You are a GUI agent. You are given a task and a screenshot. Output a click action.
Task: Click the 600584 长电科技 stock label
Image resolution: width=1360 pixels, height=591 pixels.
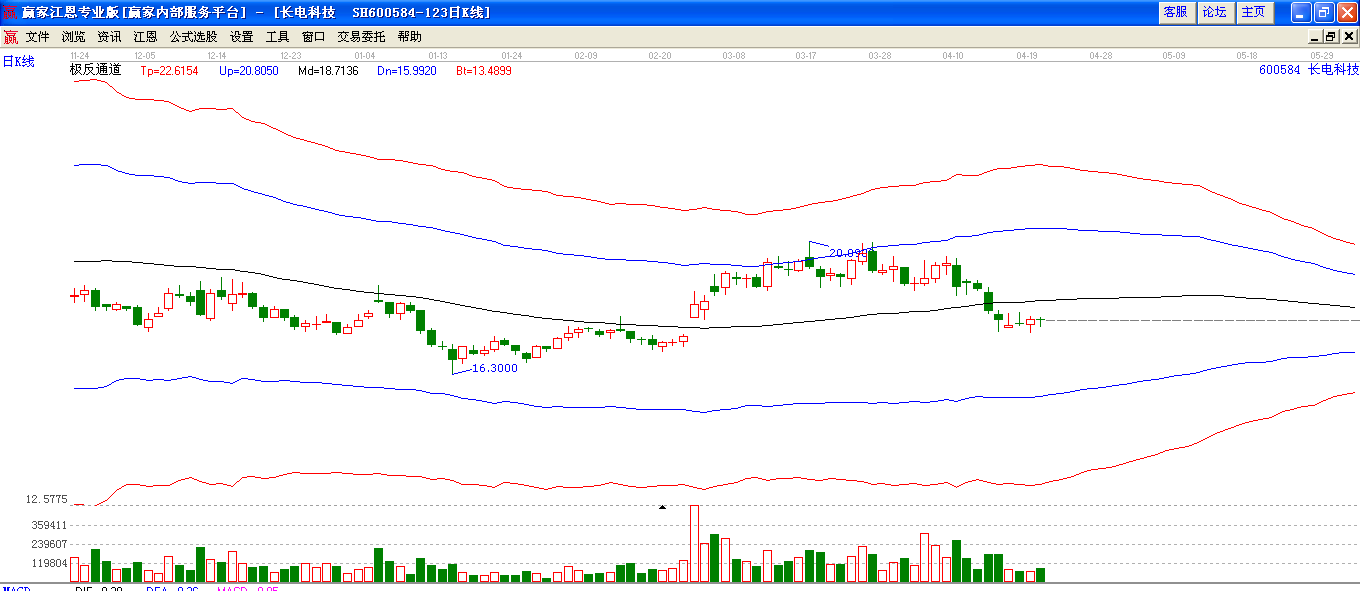click(1309, 70)
